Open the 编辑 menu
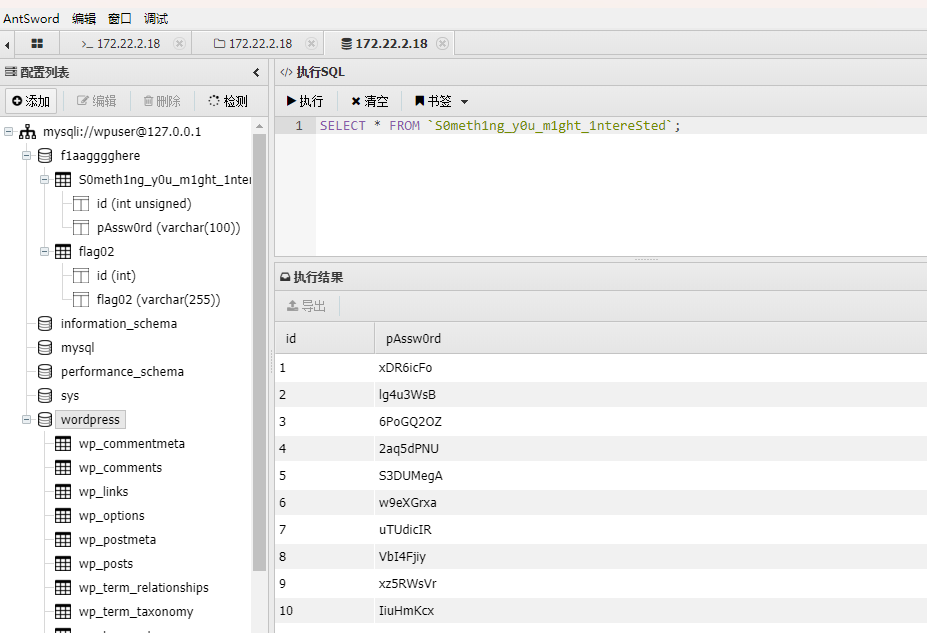Viewport: 927px width, 633px height. [84, 18]
